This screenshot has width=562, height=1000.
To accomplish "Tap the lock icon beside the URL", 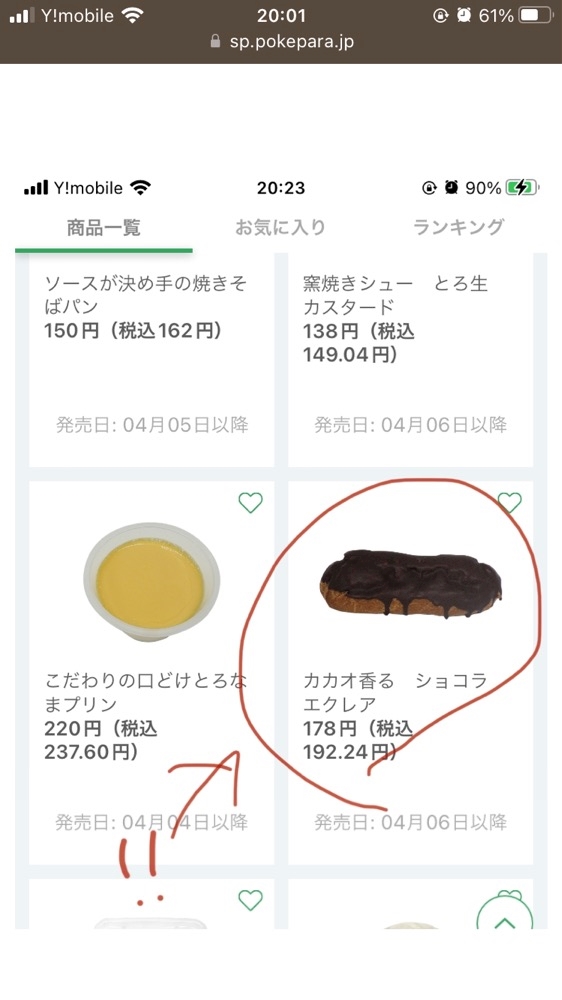I will point(215,41).
